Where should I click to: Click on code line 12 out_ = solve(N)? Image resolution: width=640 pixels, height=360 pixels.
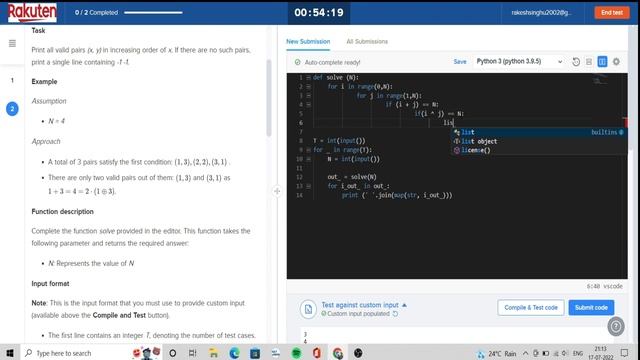pos(352,177)
